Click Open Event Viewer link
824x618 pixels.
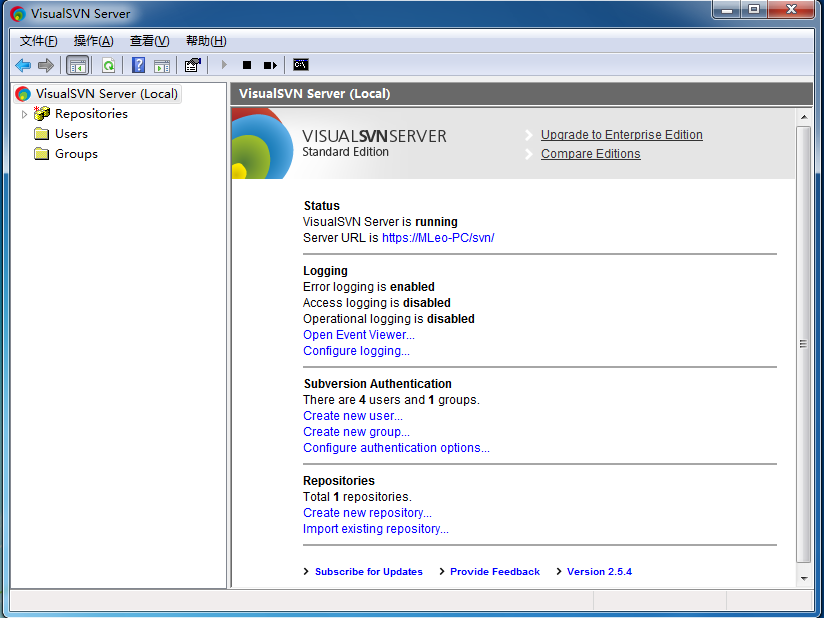coord(359,335)
